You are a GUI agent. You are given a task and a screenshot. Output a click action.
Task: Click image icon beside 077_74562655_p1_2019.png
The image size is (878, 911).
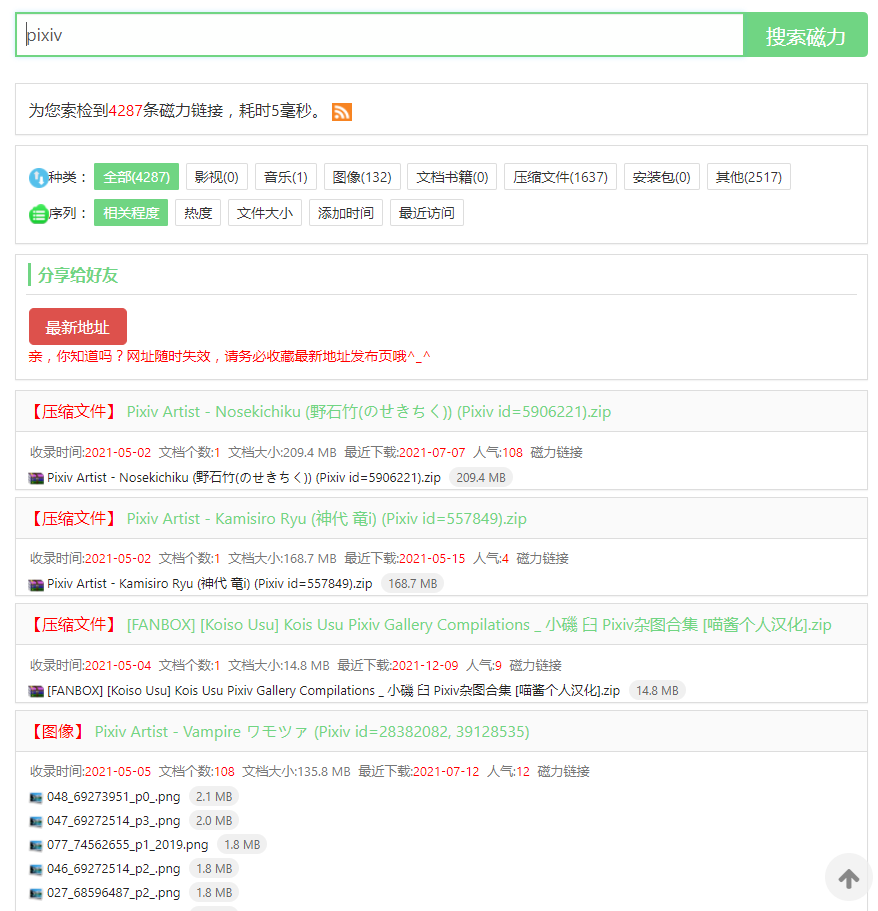pos(36,845)
